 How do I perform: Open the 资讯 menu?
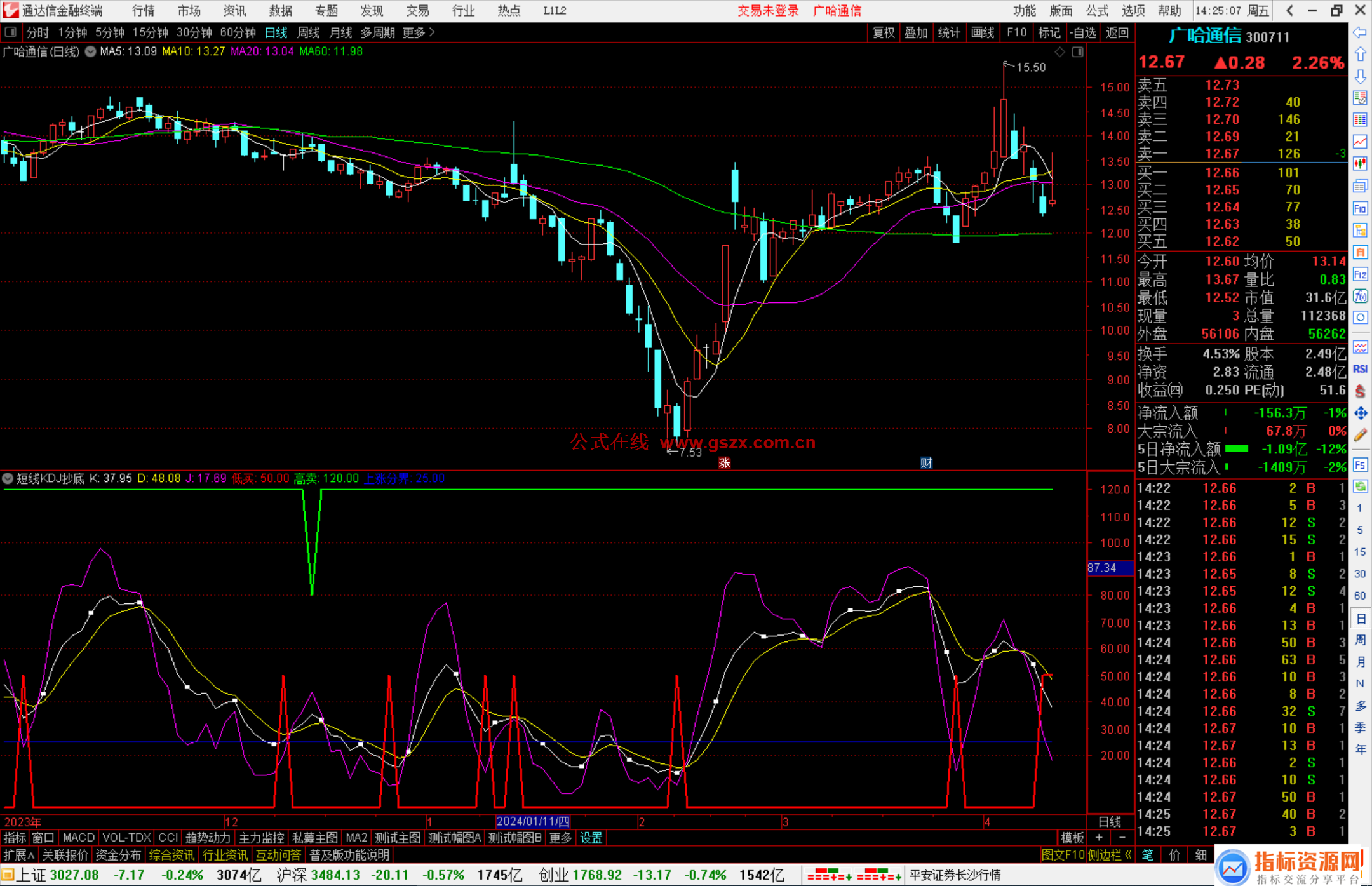coord(235,10)
